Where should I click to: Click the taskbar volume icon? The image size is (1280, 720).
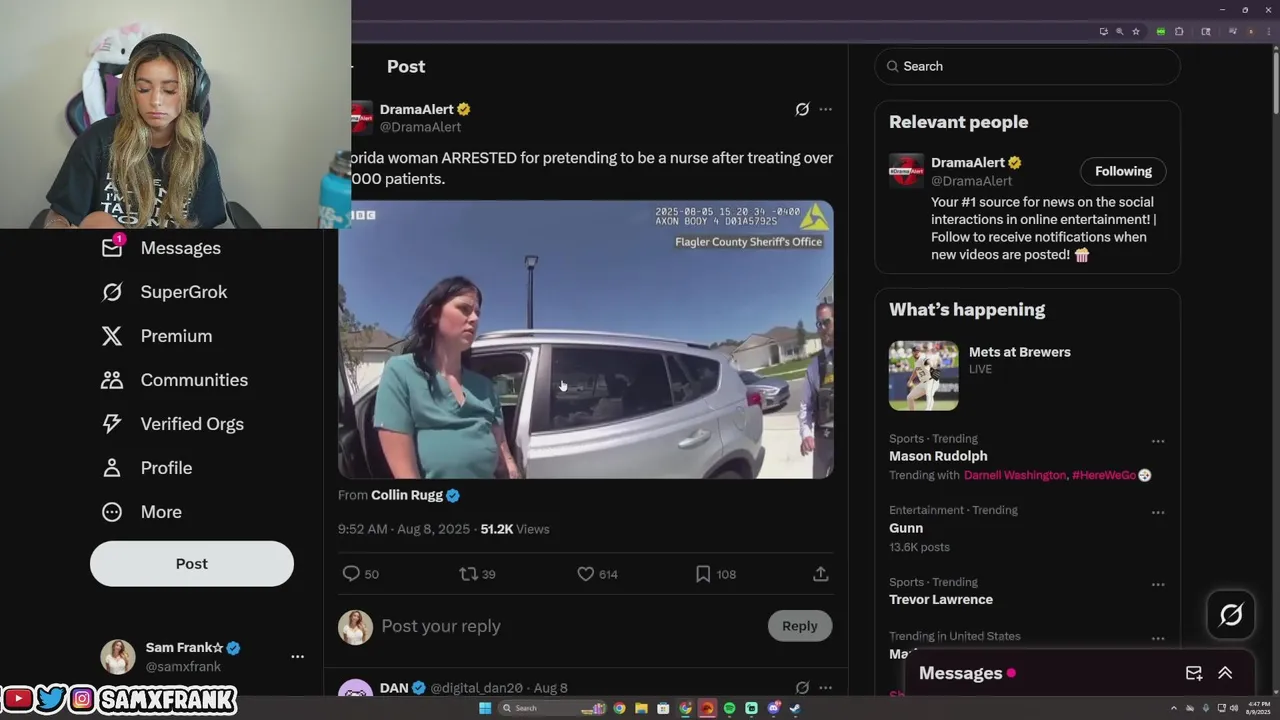1234,708
